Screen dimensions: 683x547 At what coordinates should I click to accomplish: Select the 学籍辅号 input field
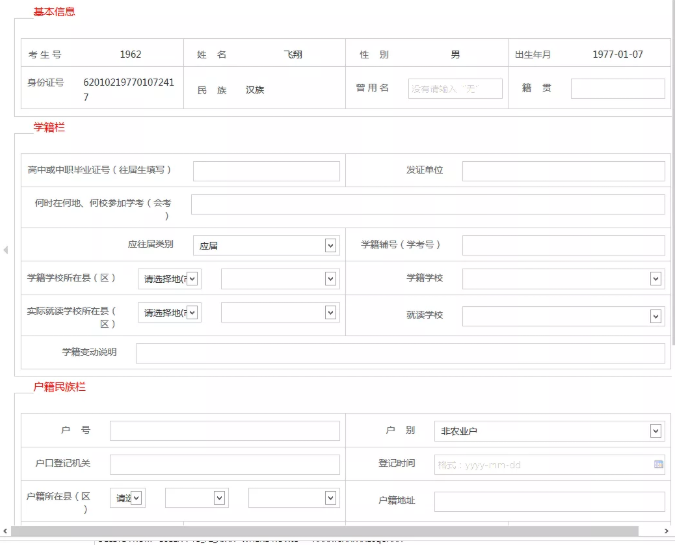pyautogui.click(x=563, y=245)
